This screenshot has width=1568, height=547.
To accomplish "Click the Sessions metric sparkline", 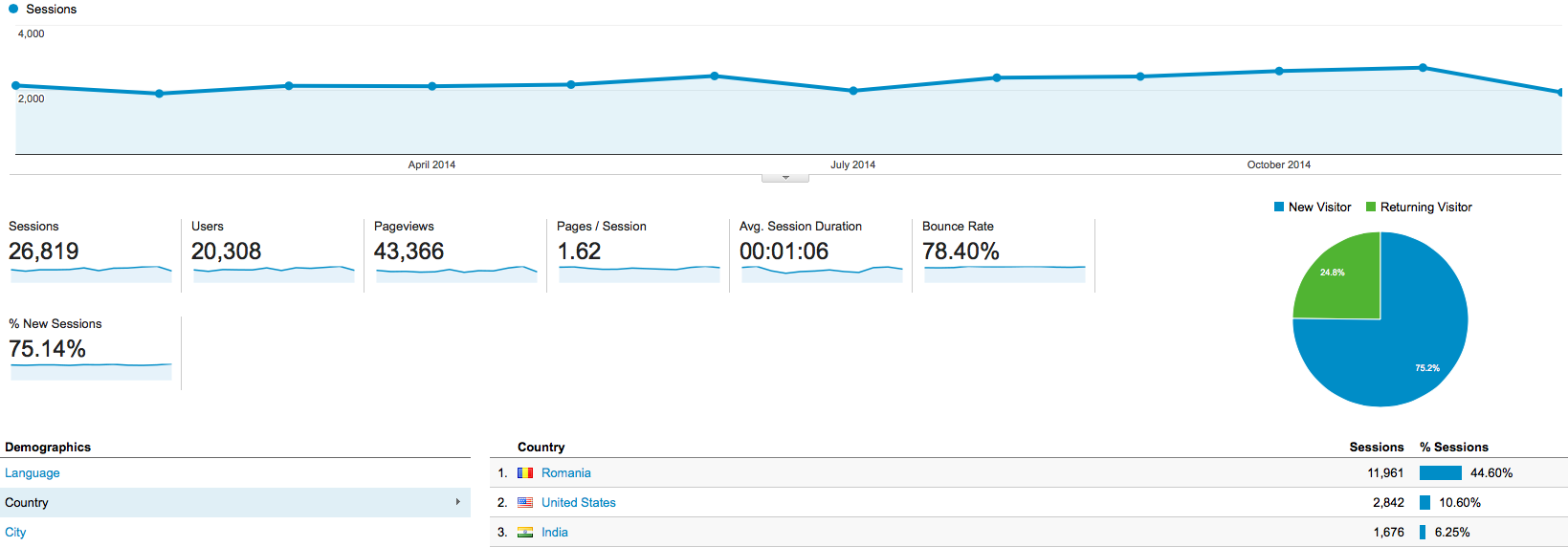I will tap(91, 273).
